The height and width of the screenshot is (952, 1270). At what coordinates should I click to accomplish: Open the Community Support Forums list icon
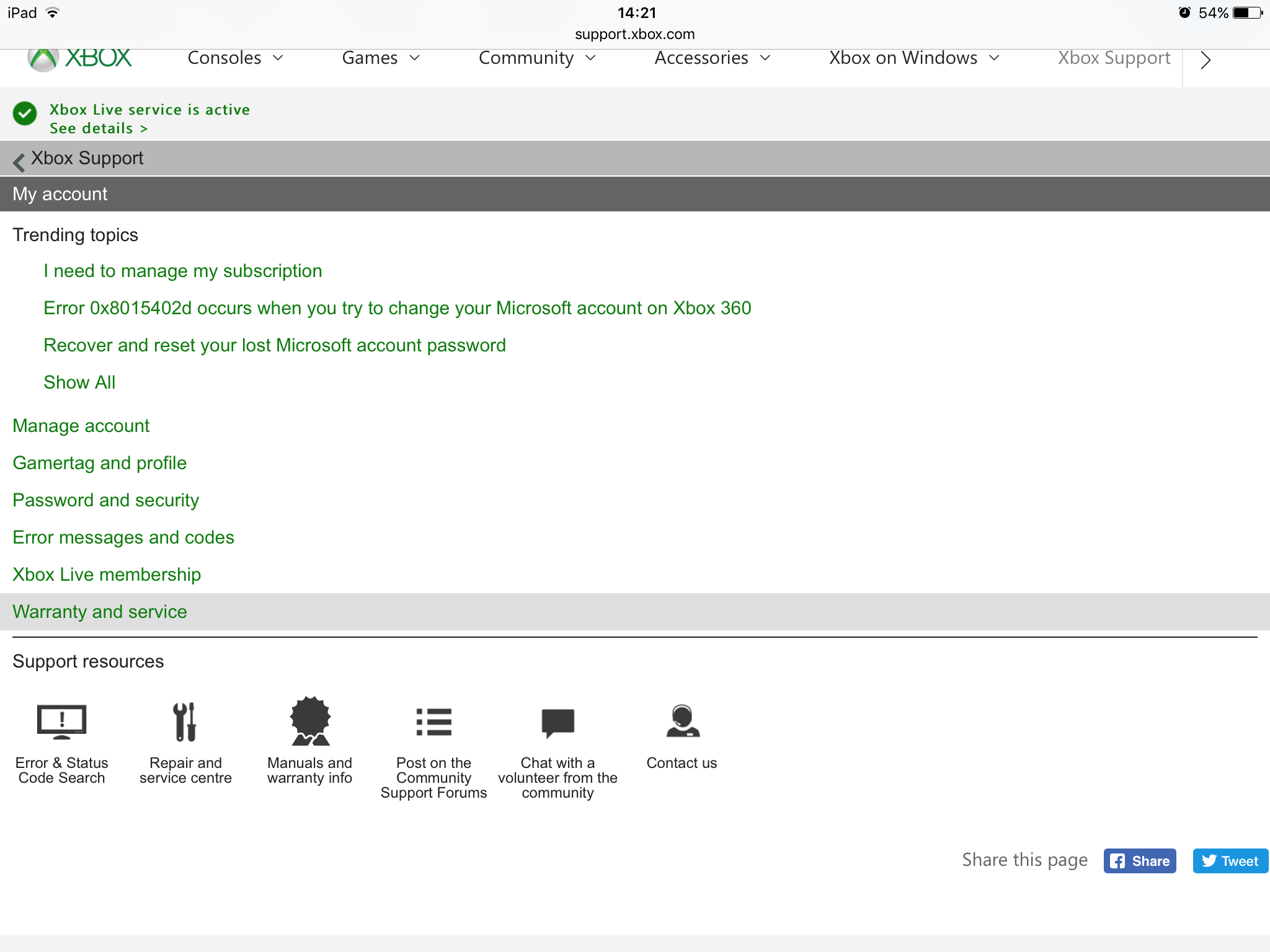(x=434, y=722)
